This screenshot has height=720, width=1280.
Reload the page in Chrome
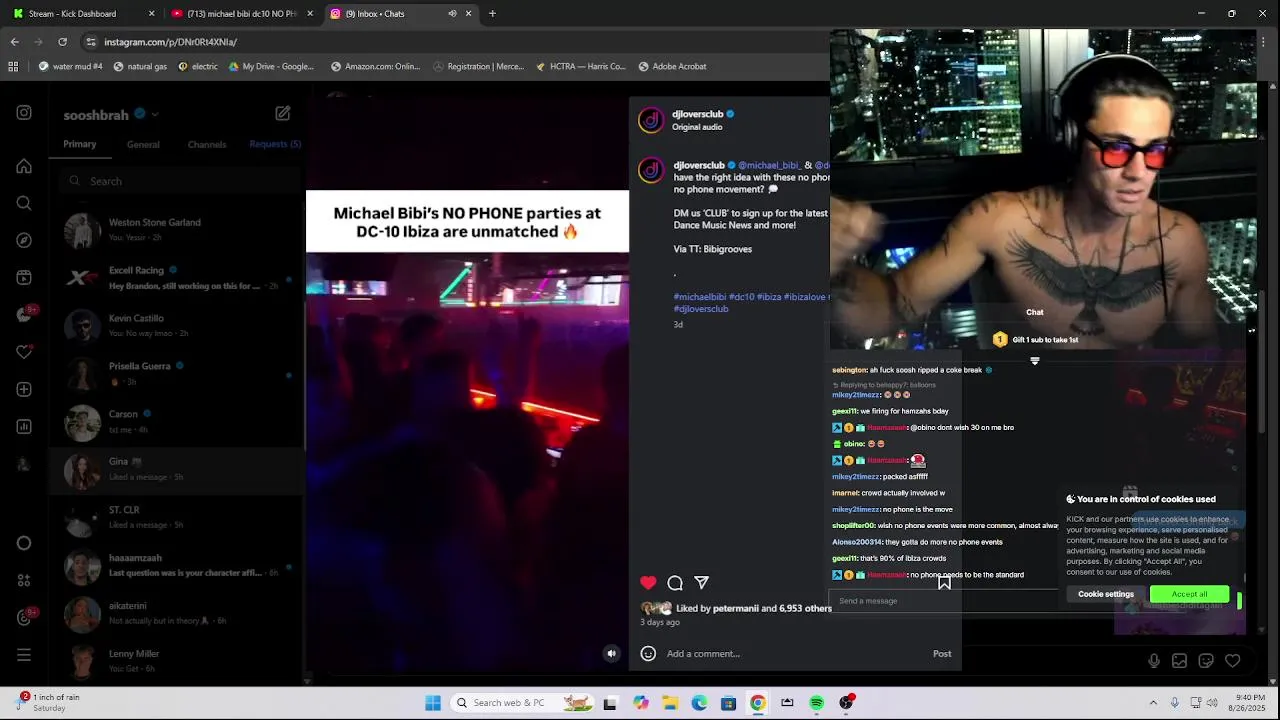(x=62, y=42)
